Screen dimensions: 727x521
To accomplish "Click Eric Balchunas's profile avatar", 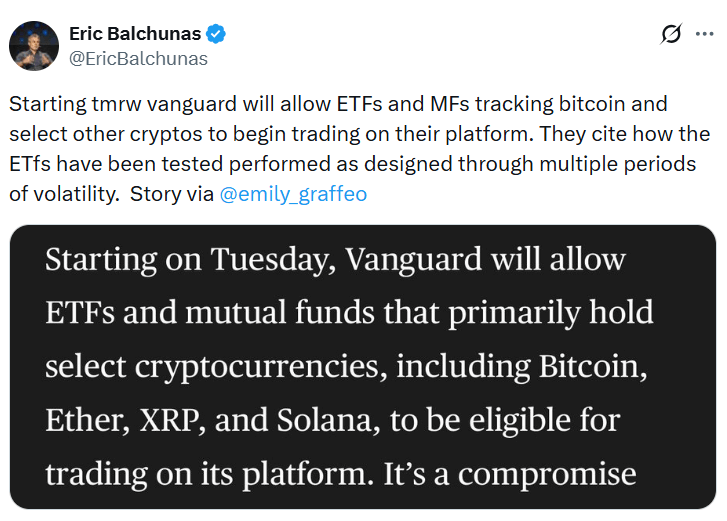I will pos(33,46).
